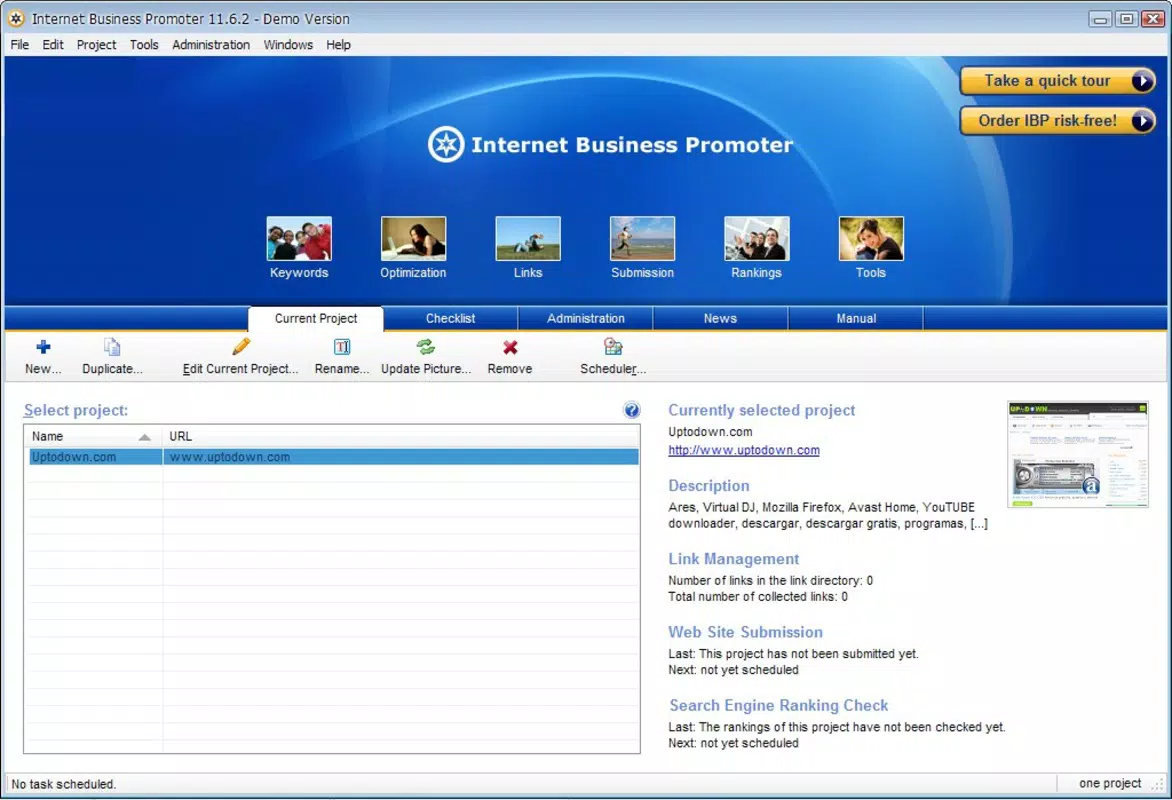Click the Edit Current Project... label
1172x800 pixels.
[x=241, y=369]
